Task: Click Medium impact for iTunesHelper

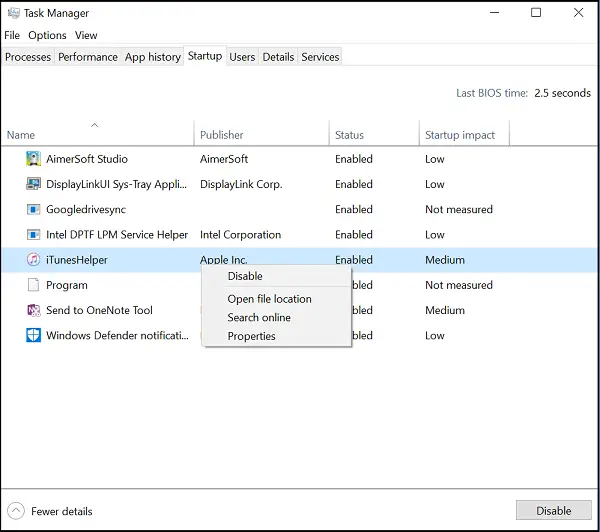Action: coord(445,260)
